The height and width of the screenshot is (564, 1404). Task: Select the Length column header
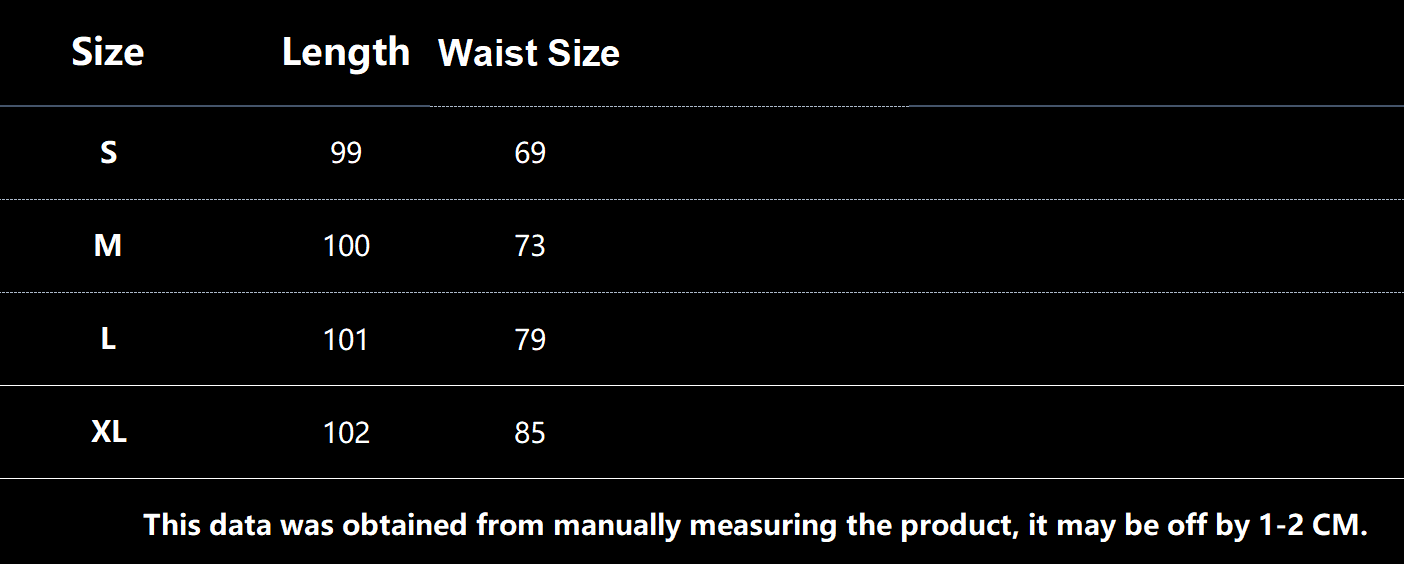coord(346,52)
